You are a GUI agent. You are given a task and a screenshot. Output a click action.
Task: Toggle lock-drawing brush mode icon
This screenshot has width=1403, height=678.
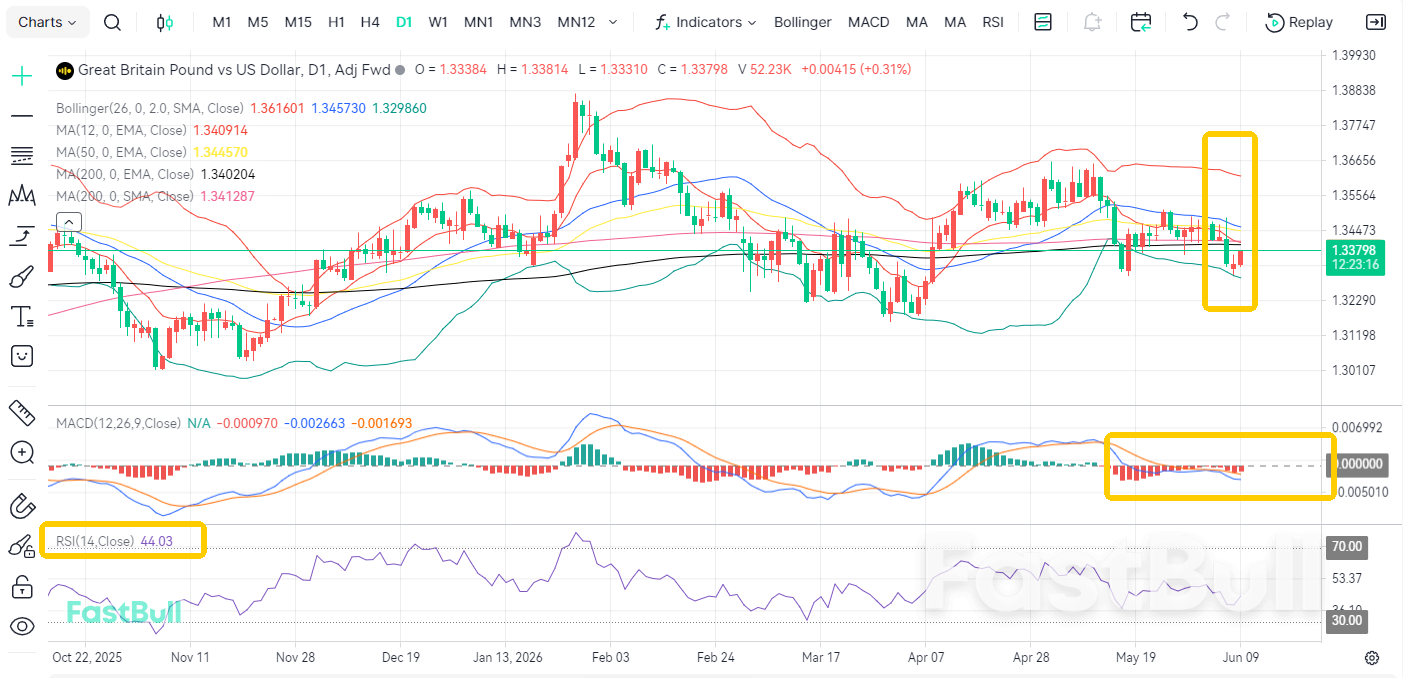pyautogui.click(x=22, y=546)
